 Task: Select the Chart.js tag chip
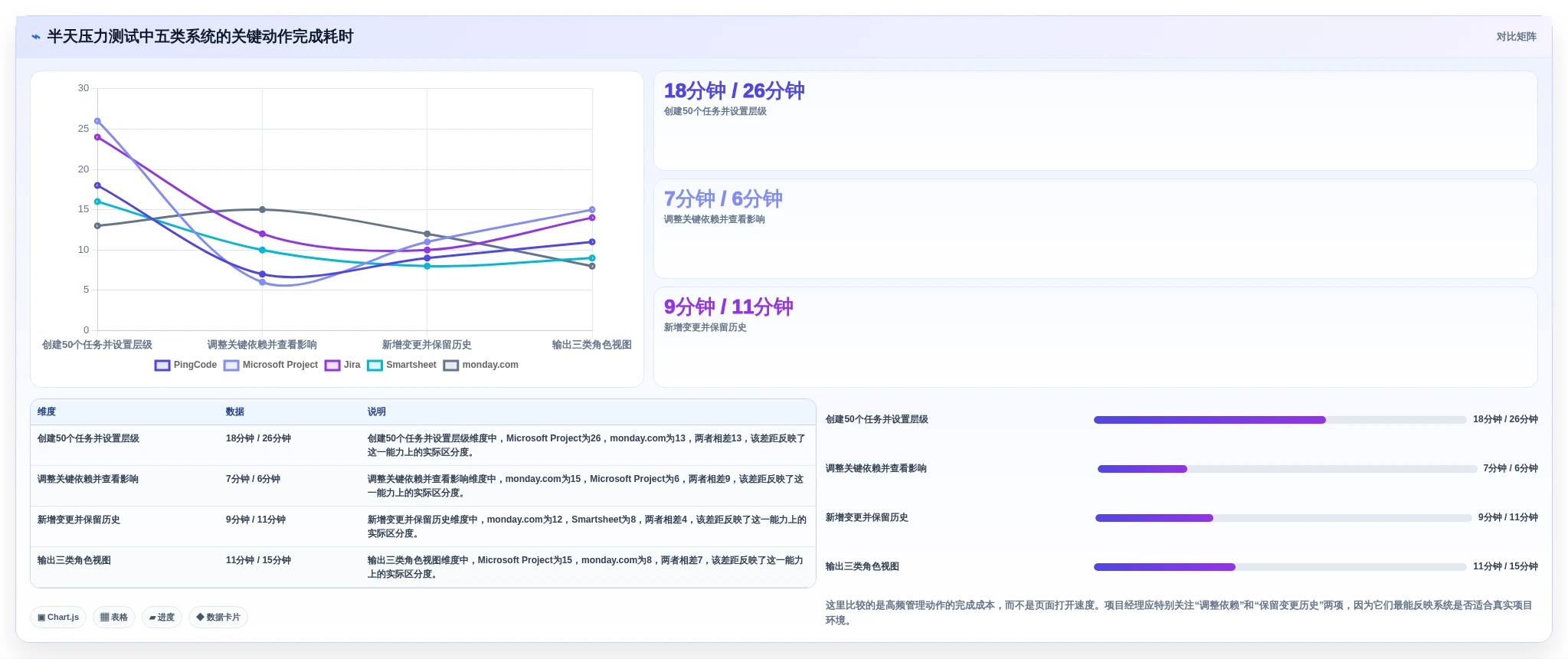tap(58, 617)
